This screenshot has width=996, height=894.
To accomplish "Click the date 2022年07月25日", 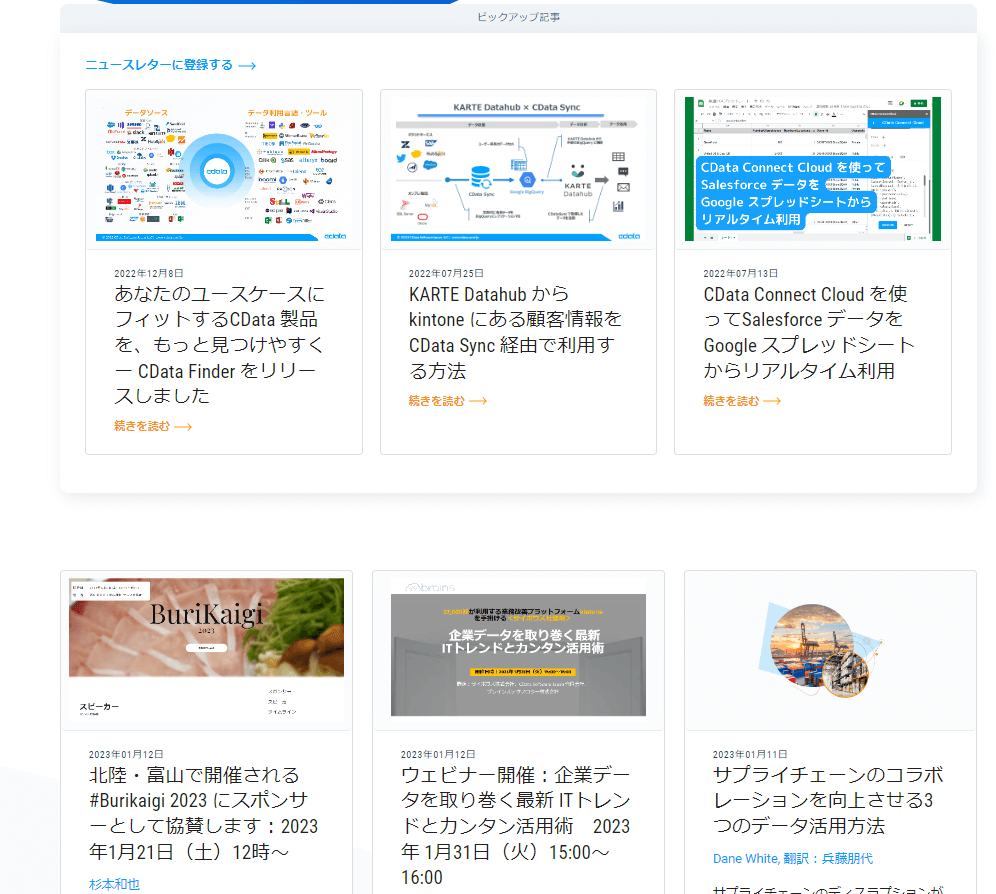I will [446, 273].
